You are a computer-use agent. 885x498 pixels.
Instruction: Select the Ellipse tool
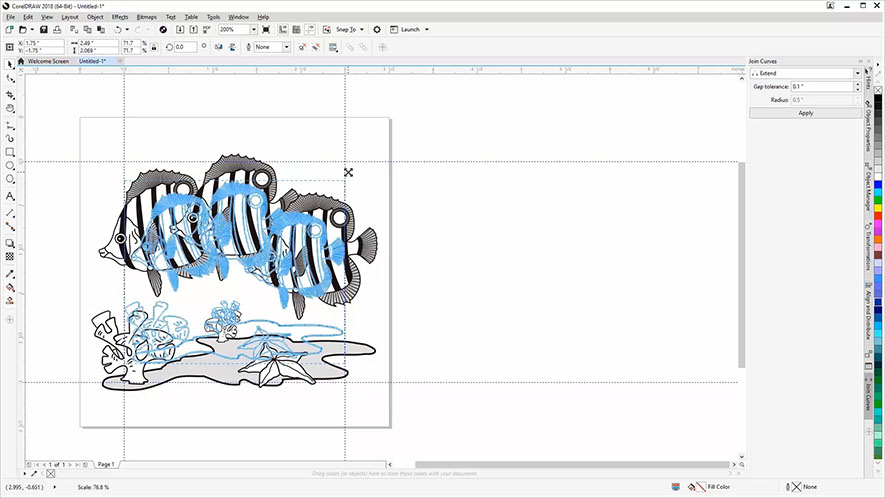click(x=10, y=166)
